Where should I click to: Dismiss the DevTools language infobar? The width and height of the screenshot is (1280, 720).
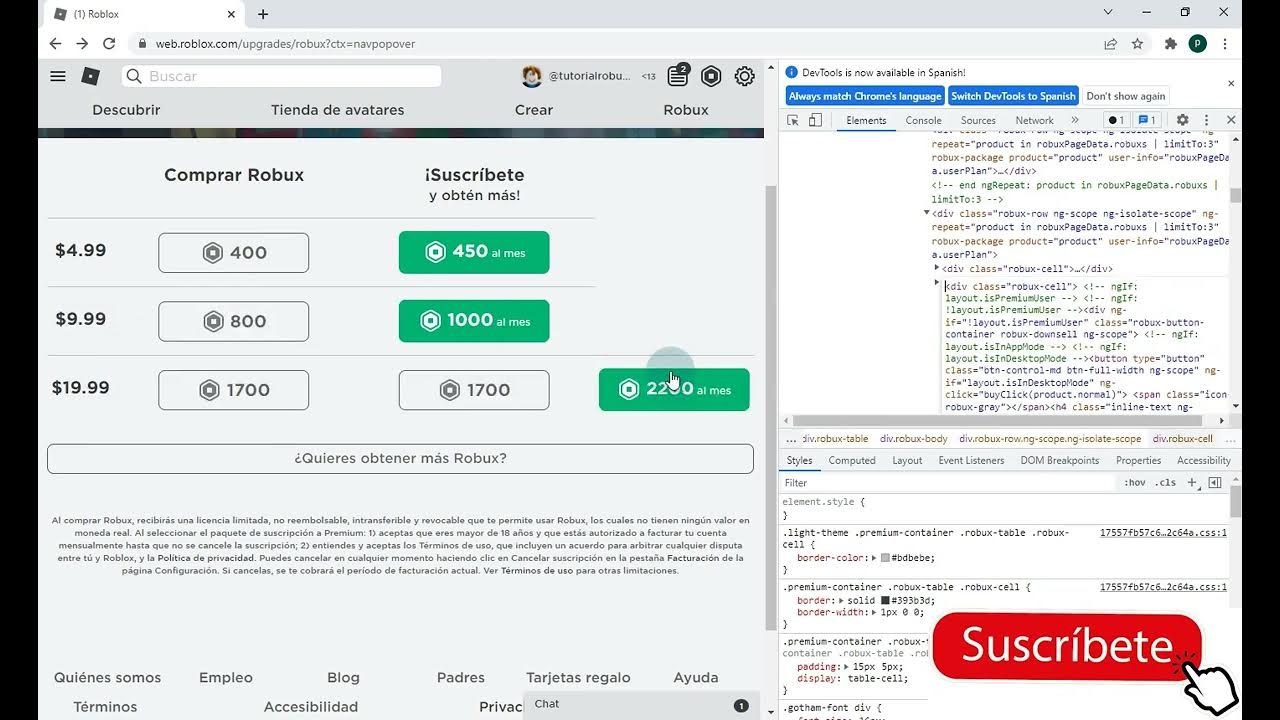[x=1231, y=84]
